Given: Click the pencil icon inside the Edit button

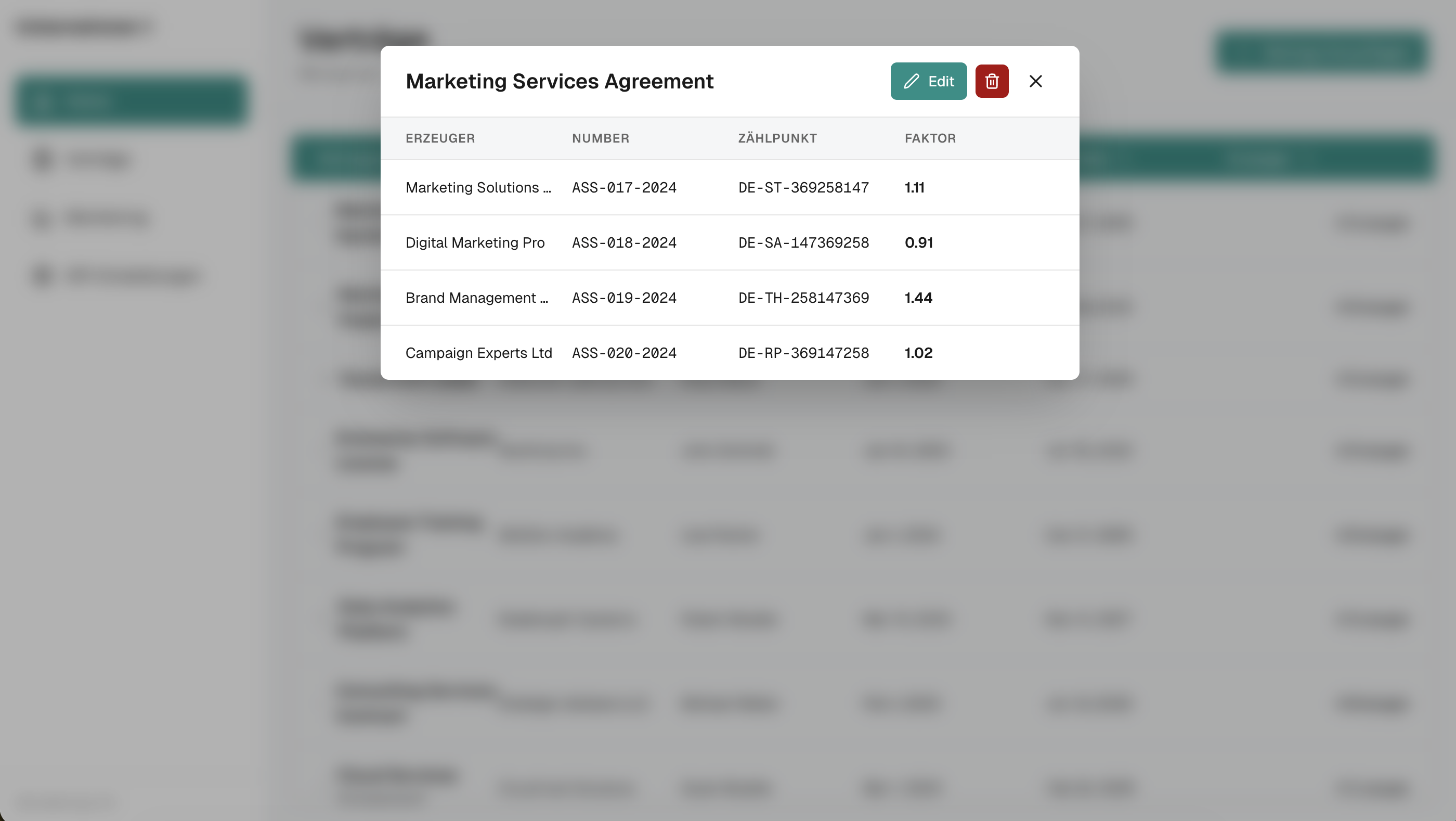Looking at the screenshot, I should (911, 81).
